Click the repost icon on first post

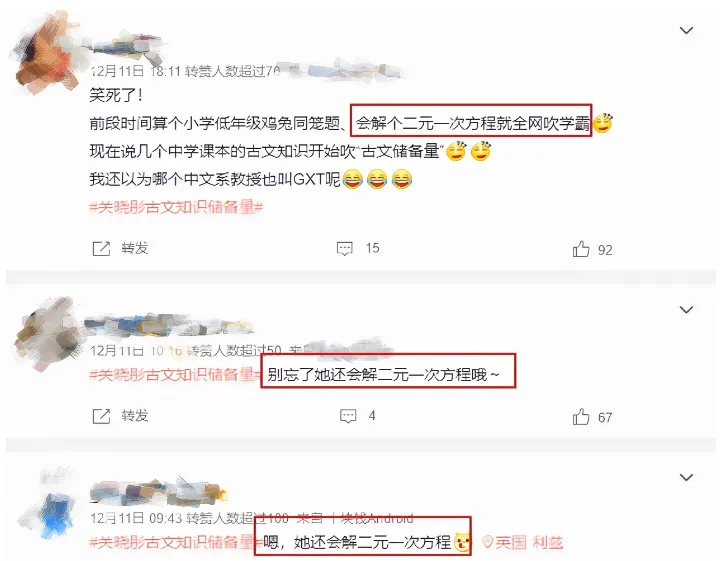point(101,249)
